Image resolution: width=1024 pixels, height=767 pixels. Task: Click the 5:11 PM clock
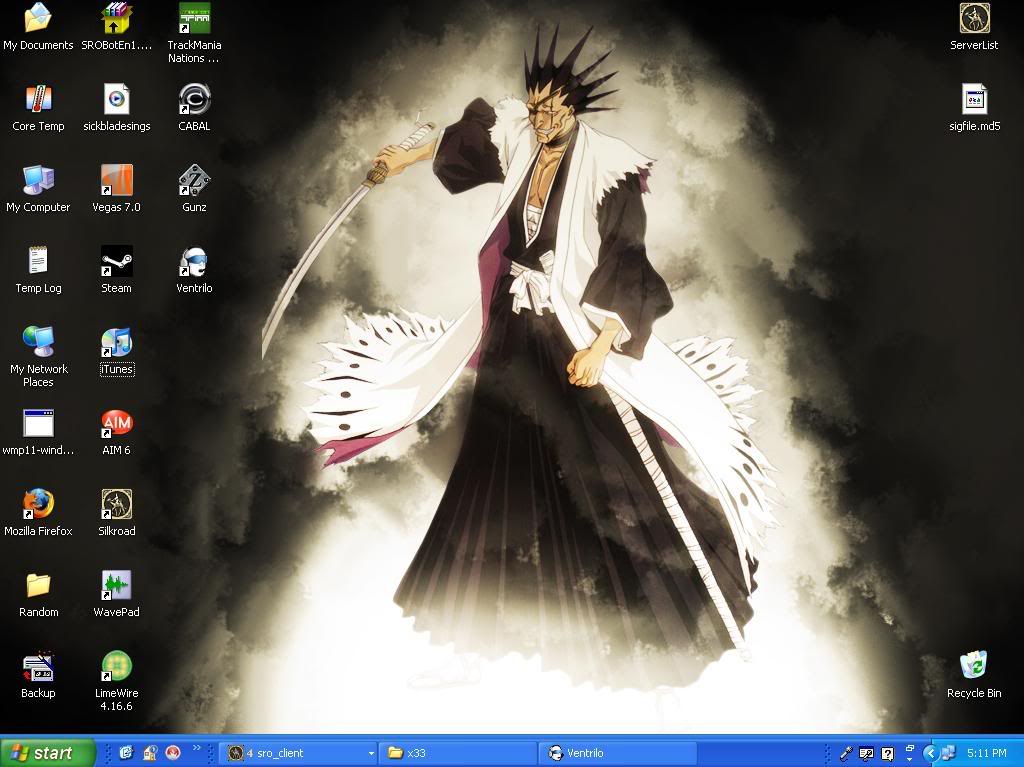coord(987,753)
